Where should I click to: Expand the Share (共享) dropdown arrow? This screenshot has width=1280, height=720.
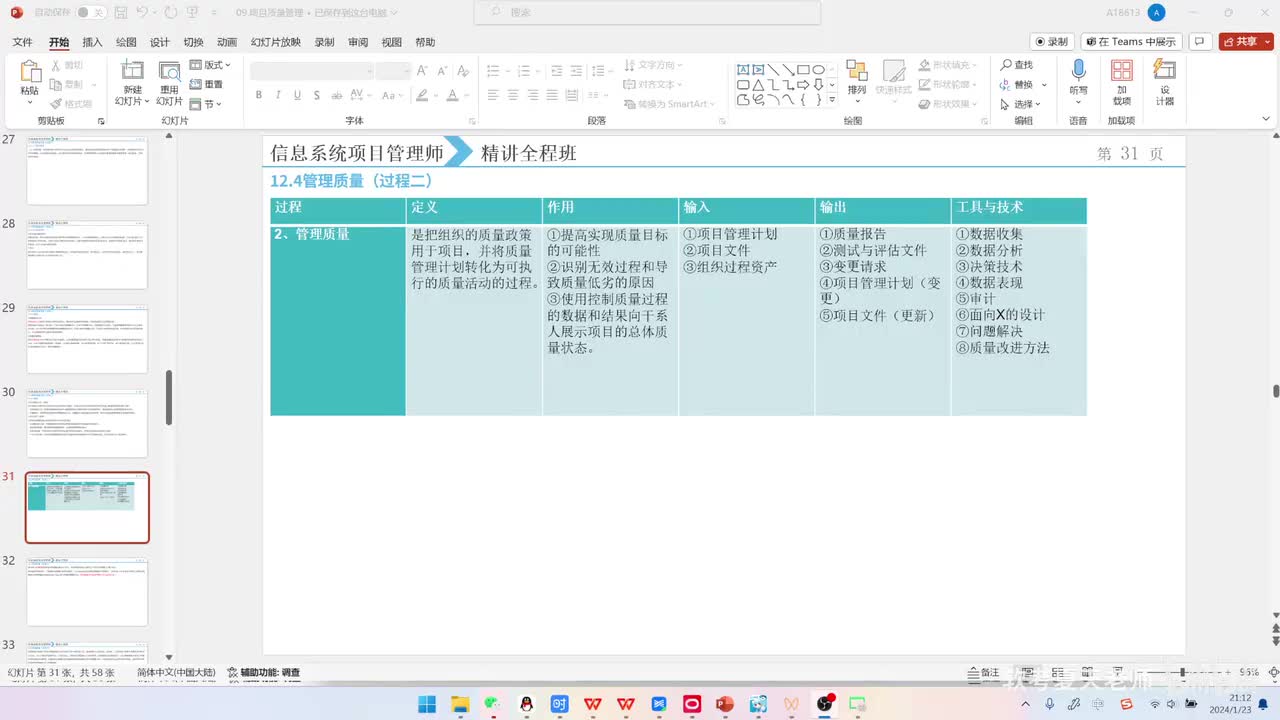click(x=1266, y=42)
